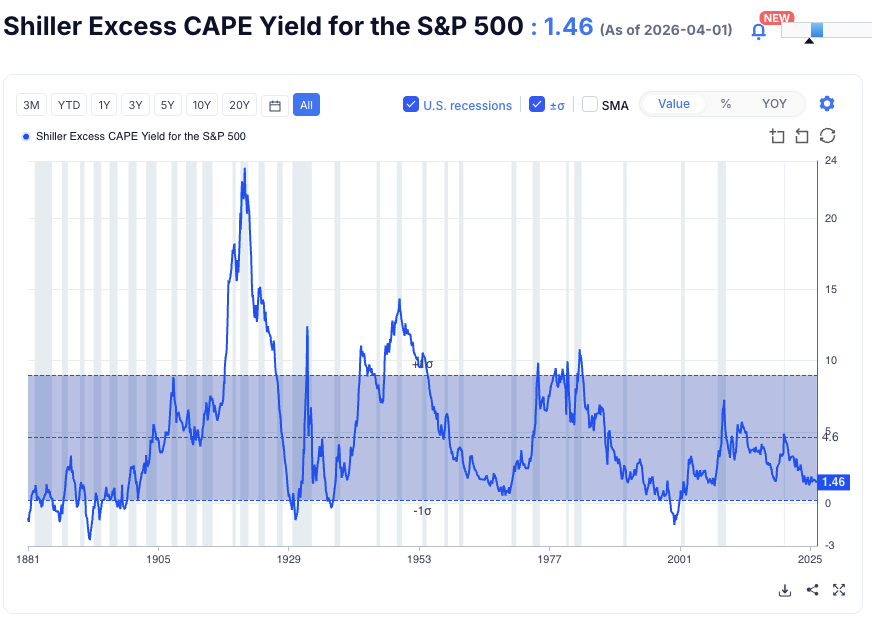Choose the YTD time range

pyautogui.click(x=69, y=105)
